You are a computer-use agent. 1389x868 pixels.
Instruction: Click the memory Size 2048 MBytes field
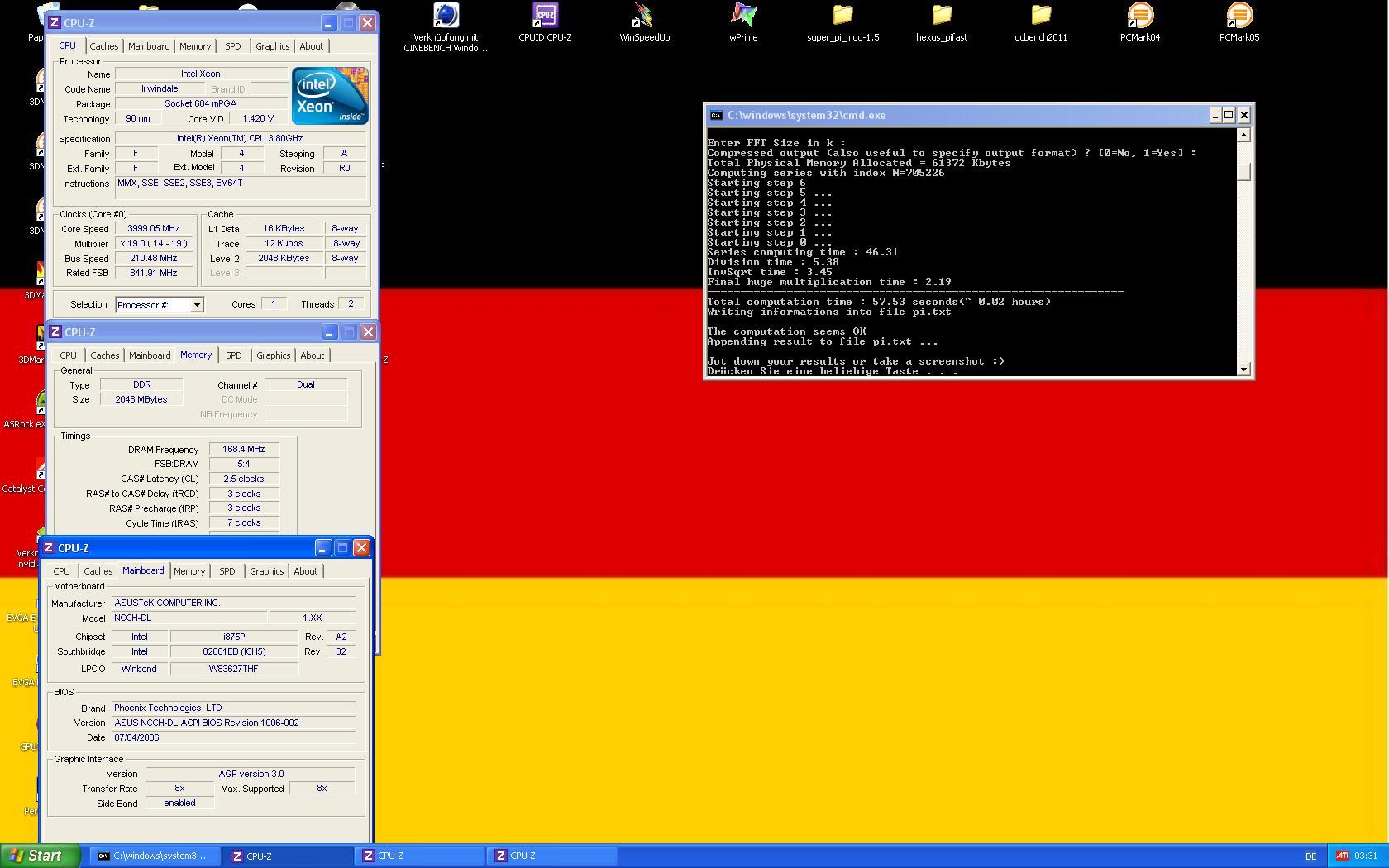pos(141,400)
